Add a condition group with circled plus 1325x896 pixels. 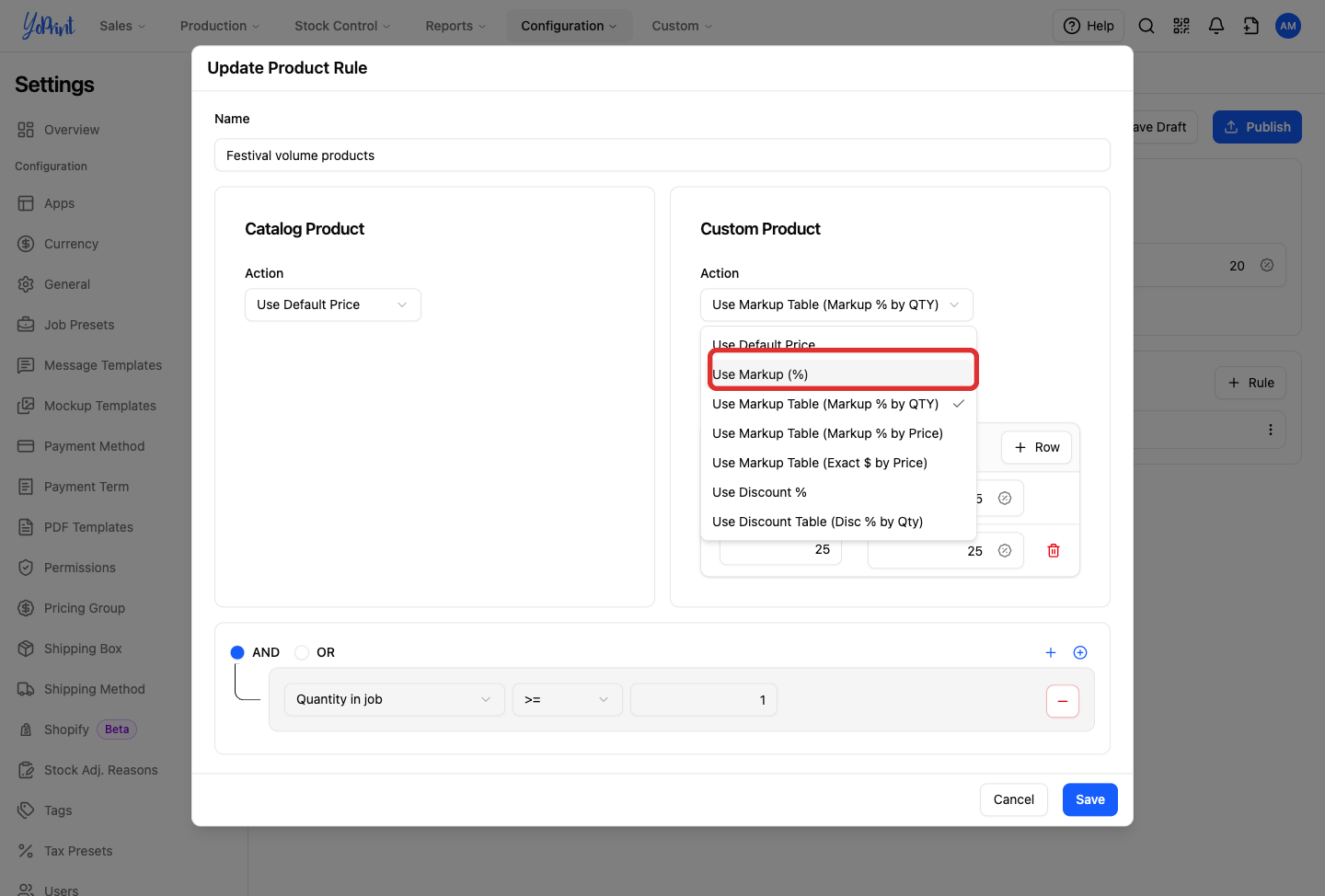click(1080, 652)
